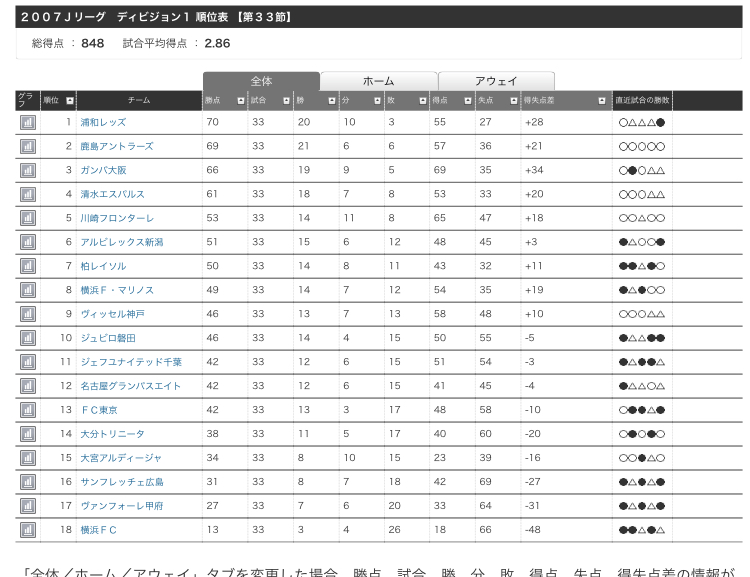
Task: Open 清水エスパルス team link
Action: tap(112, 194)
